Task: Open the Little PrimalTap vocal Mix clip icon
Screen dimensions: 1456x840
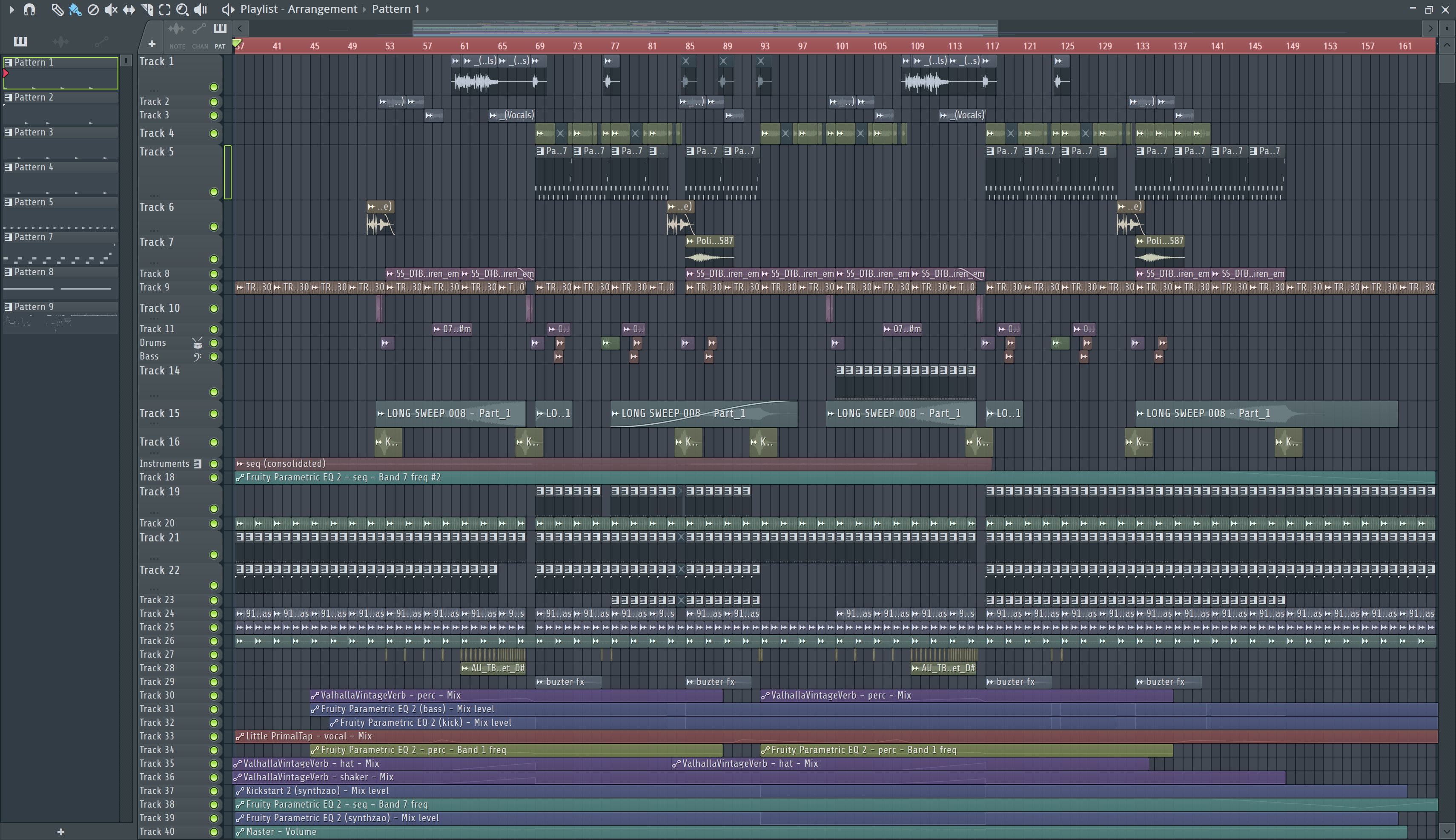Action: pos(240,736)
